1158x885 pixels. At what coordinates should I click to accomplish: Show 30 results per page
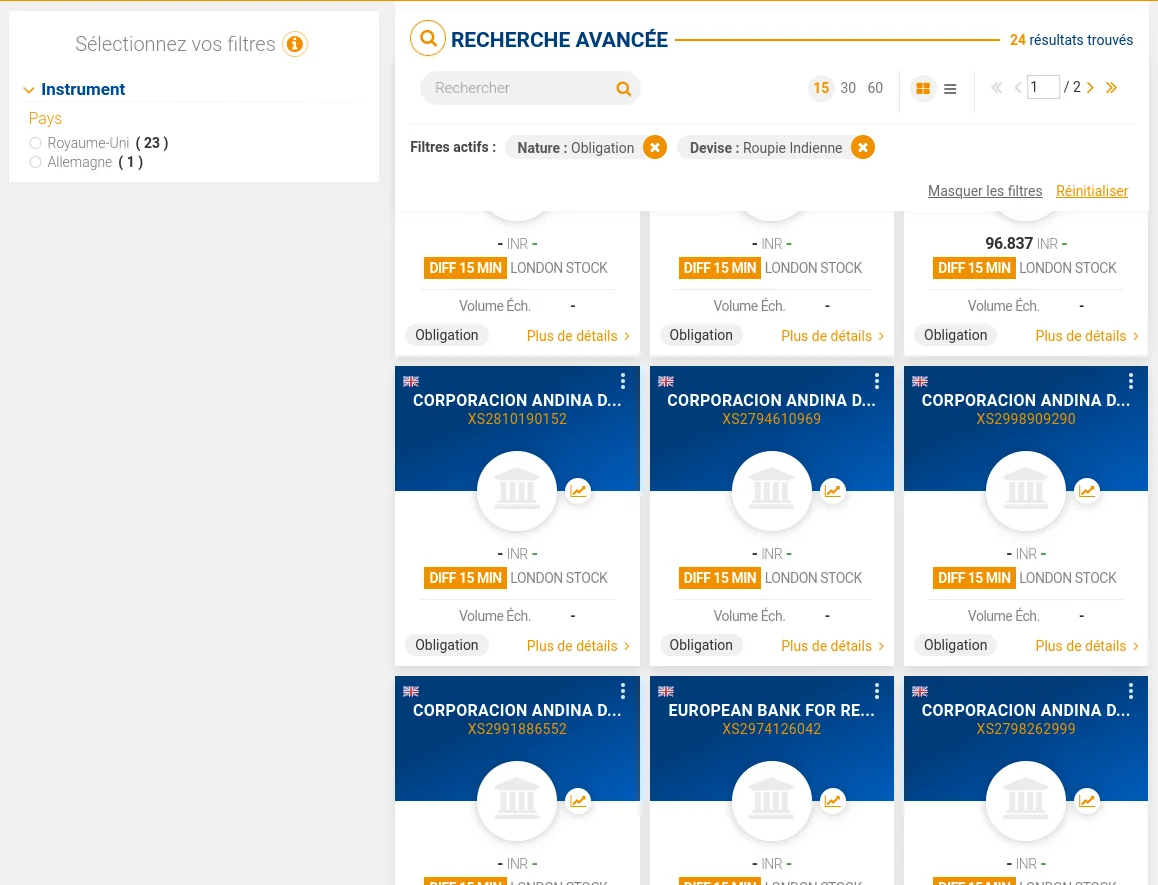[848, 88]
